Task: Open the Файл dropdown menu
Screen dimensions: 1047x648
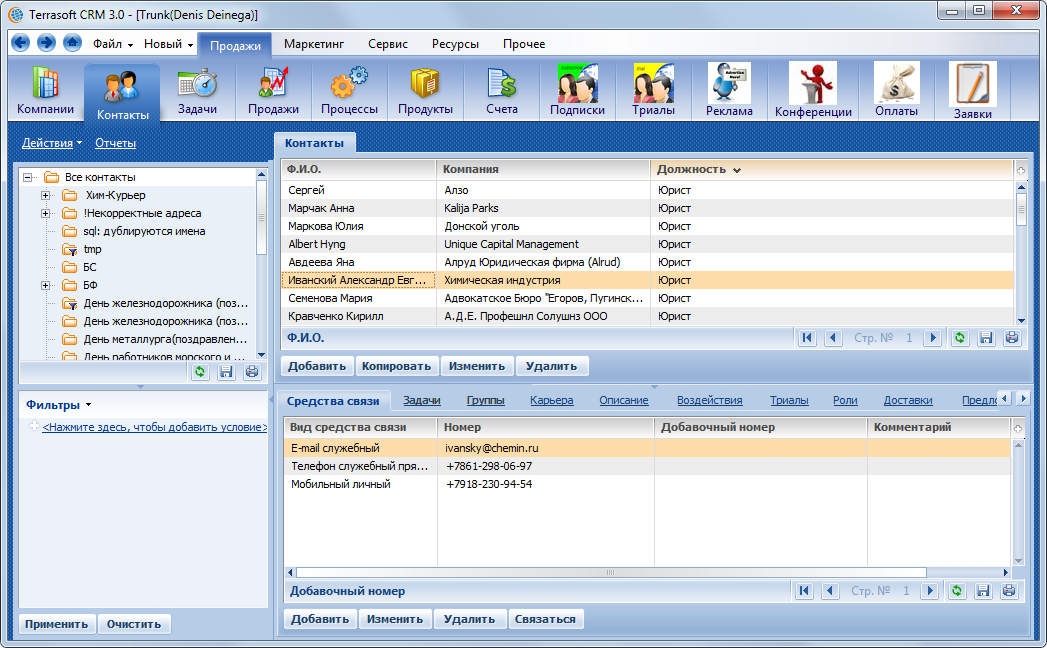Action: coord(112,44)
